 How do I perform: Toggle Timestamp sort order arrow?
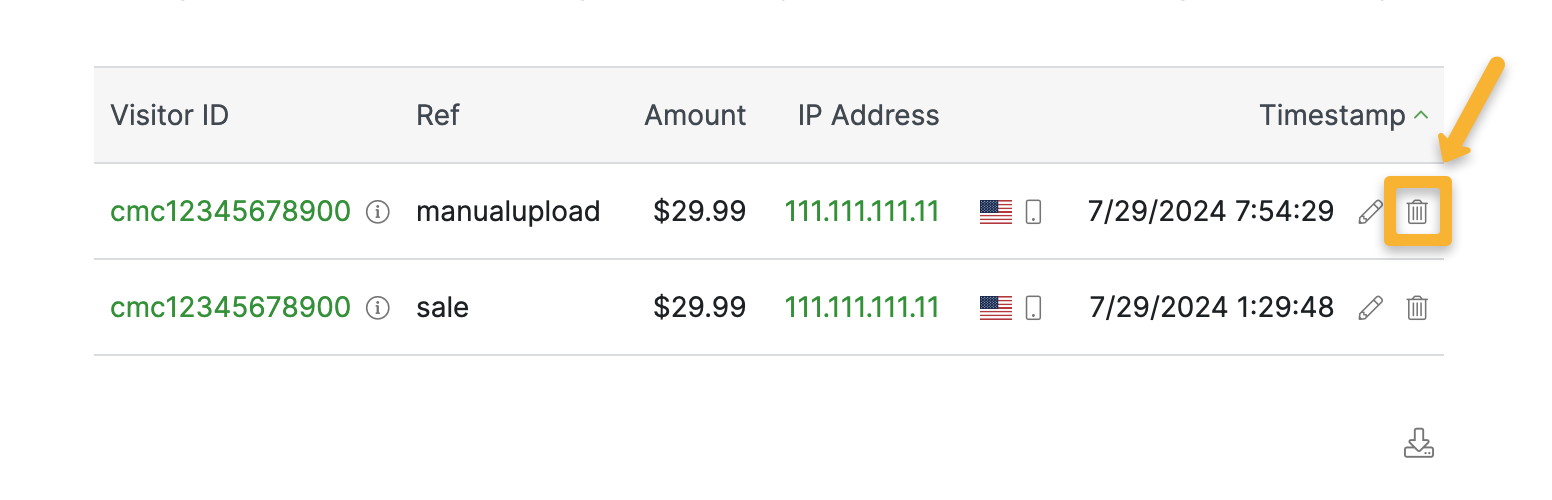1421,116
